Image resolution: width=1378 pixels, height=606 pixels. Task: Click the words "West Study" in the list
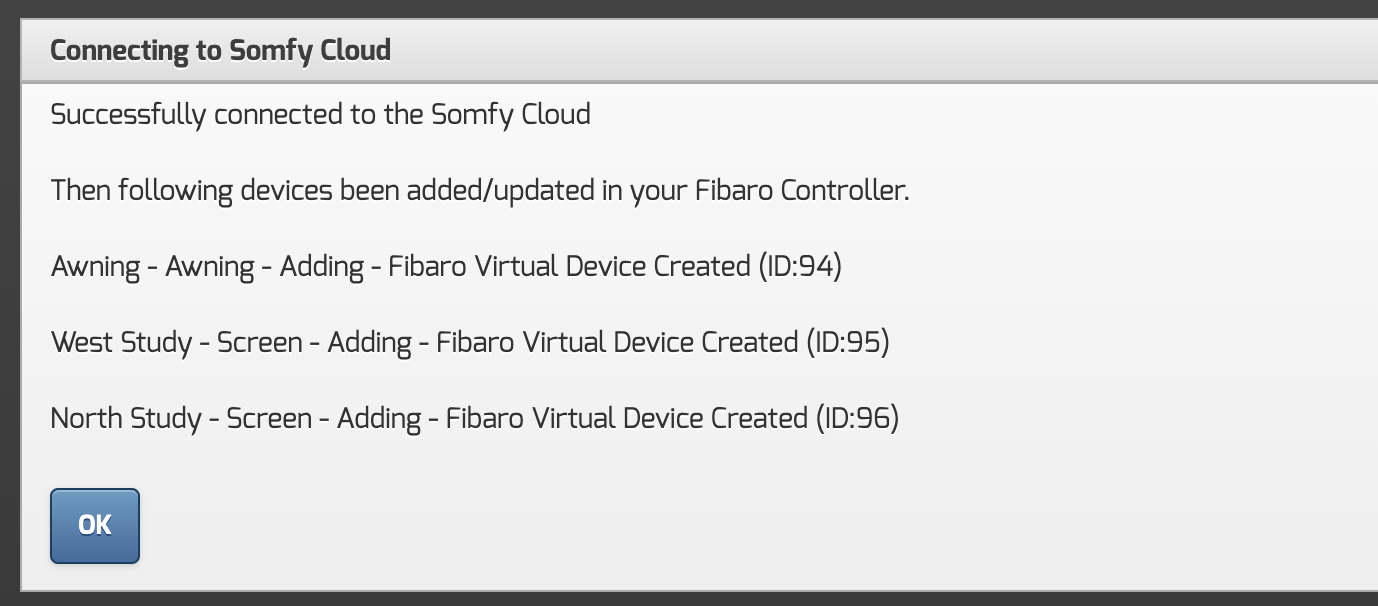(121, 342)
